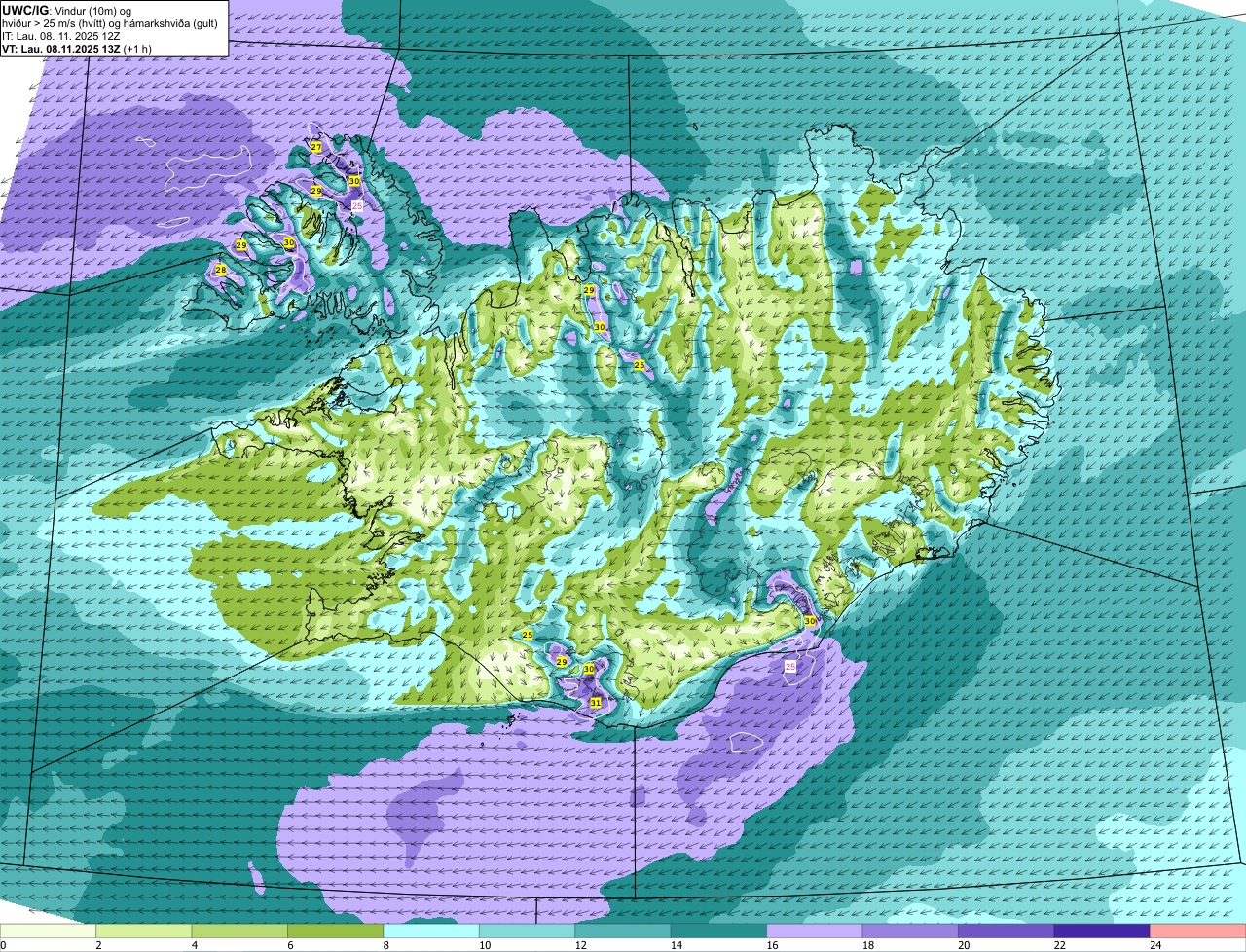
Task: Select the 2–4 m/s light yellow-green legend swatch
Action: [x=144, y=932]
